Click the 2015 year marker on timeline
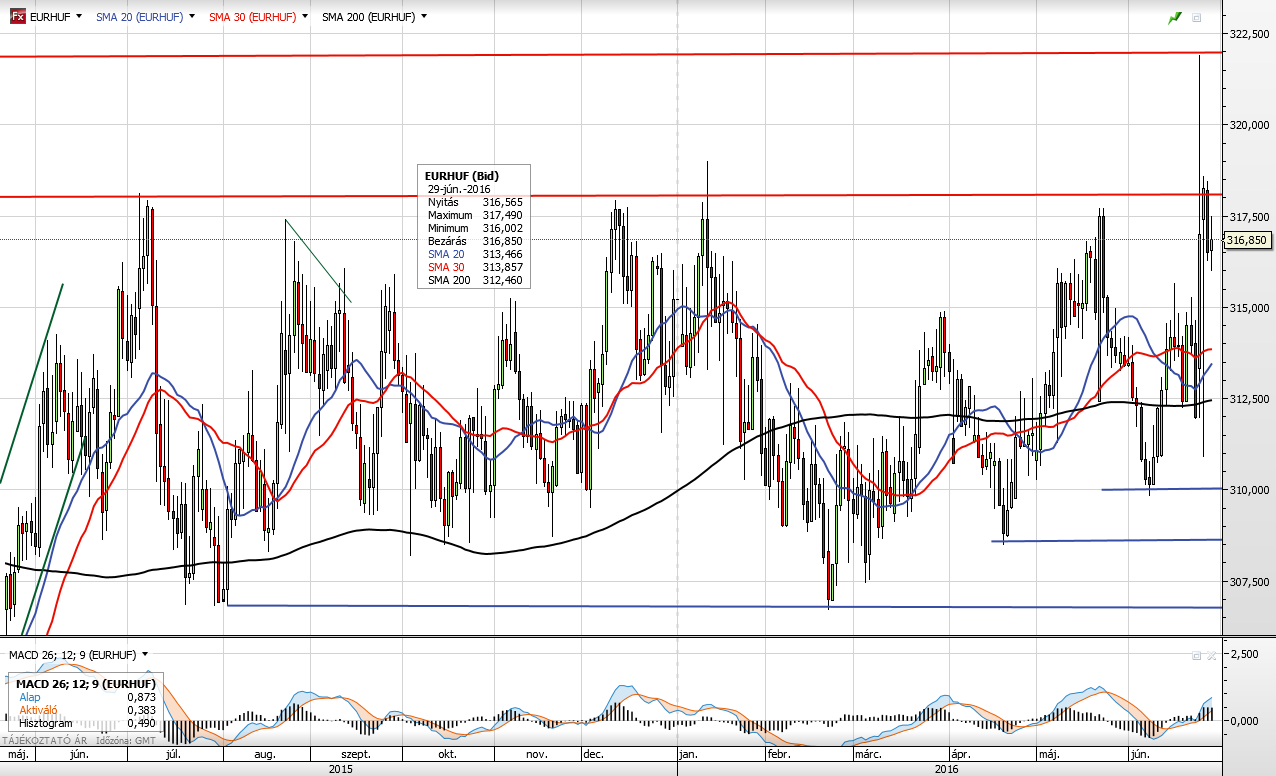The height and width of the screenshot is (776, 1276). [341, 769]
